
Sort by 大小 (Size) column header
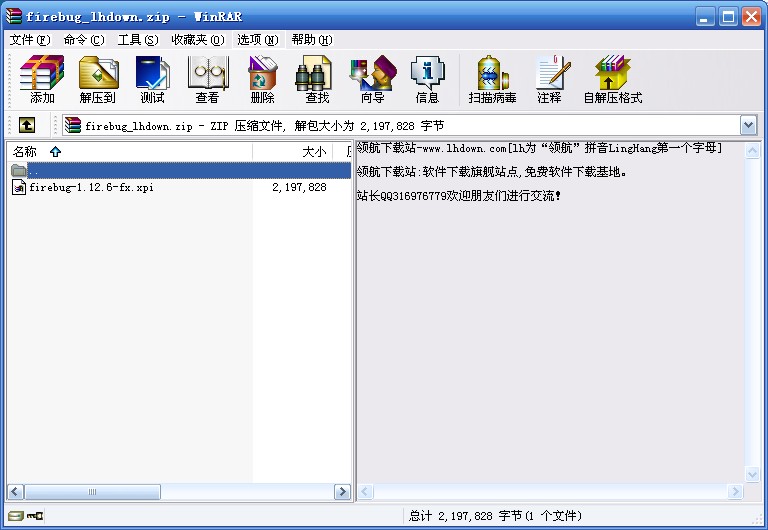tap(292, 152)
